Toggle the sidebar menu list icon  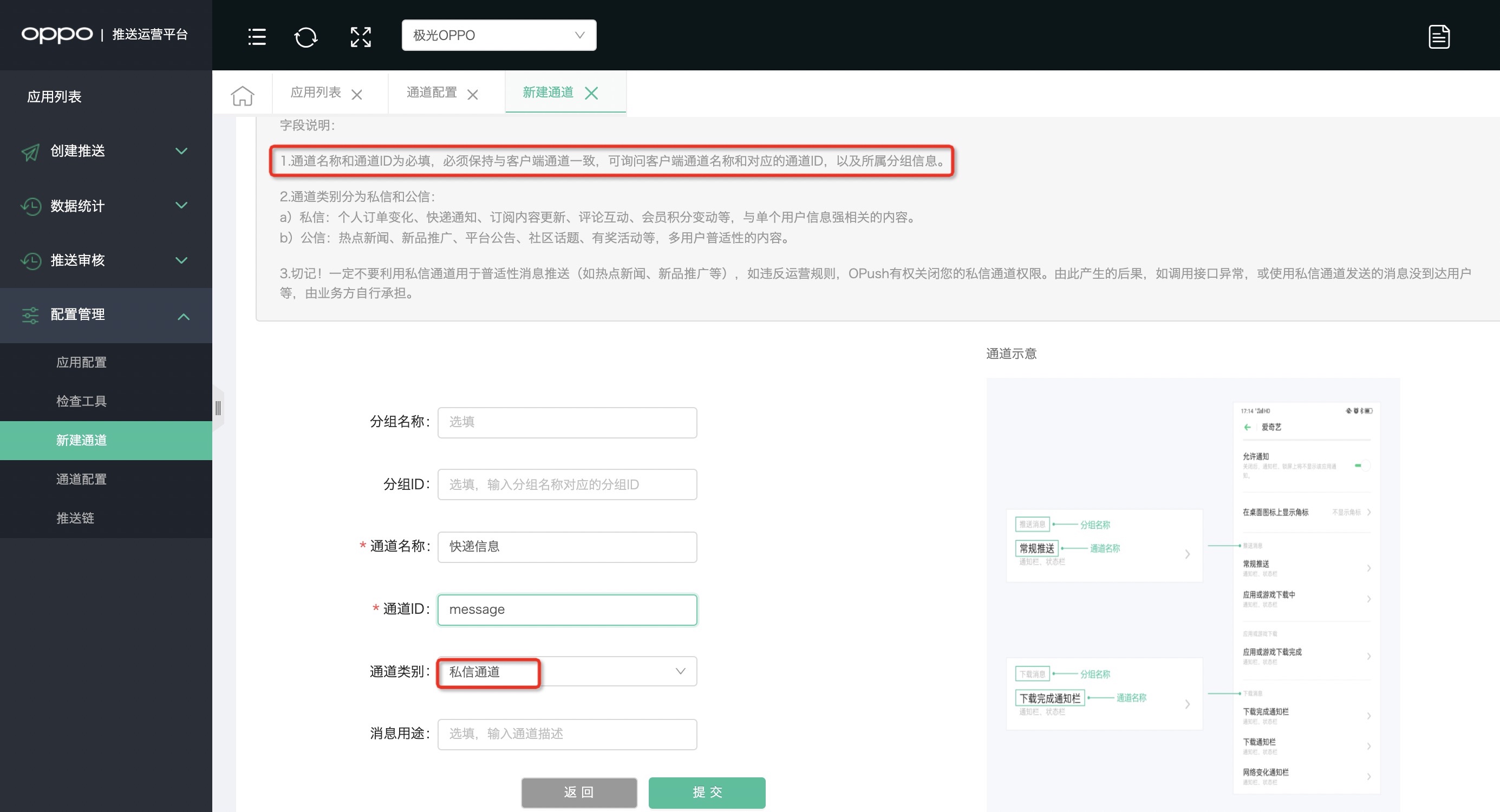257,36
